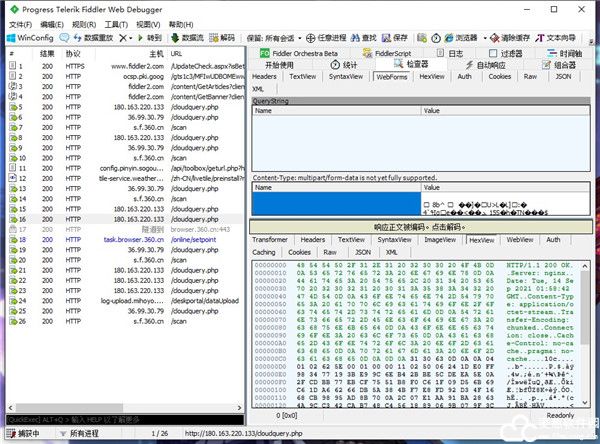Open the 日志 log tab
This screenshot has height=444, width=600.
(450, 53)
